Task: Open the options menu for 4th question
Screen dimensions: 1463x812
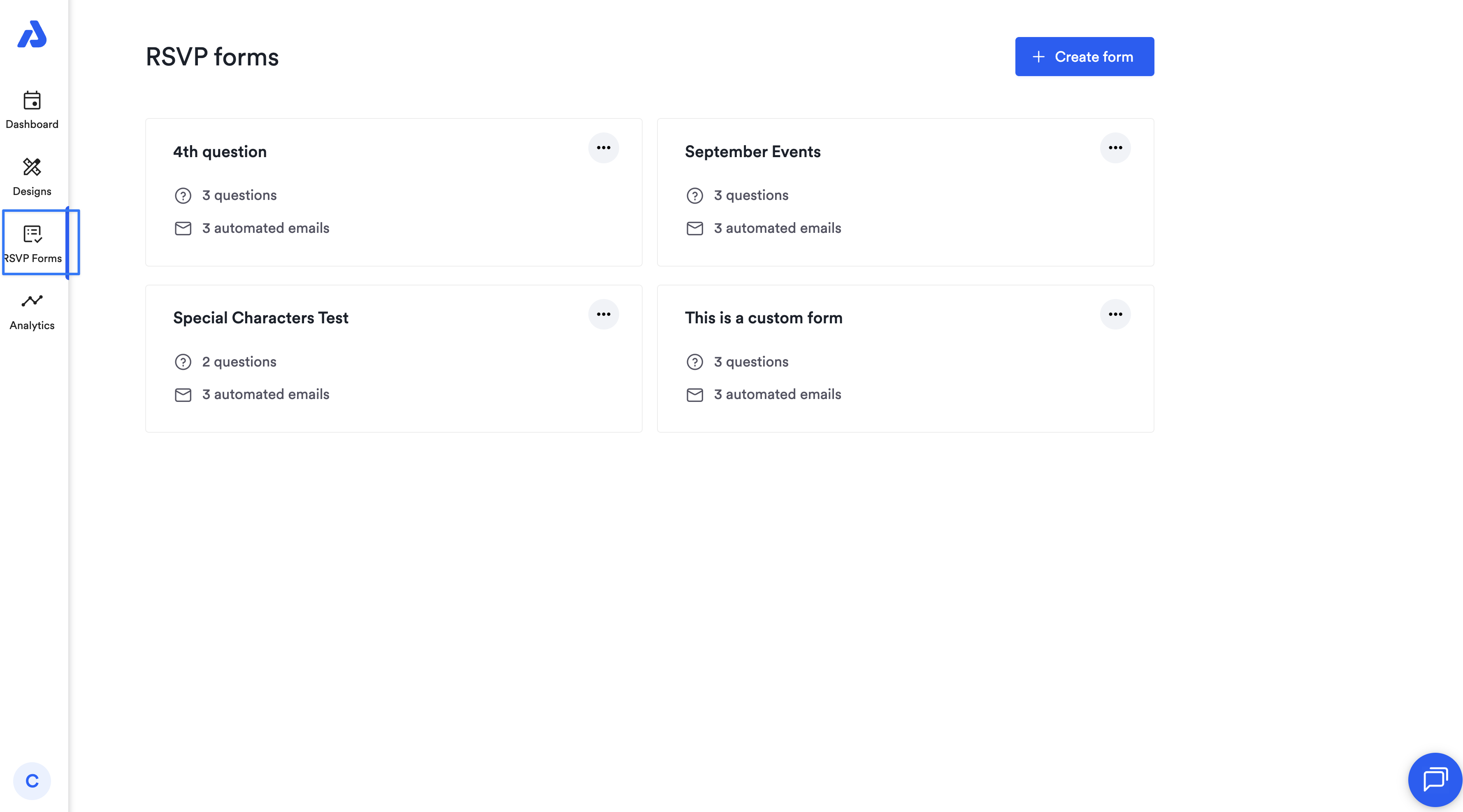Action: (x=603, y=148)
